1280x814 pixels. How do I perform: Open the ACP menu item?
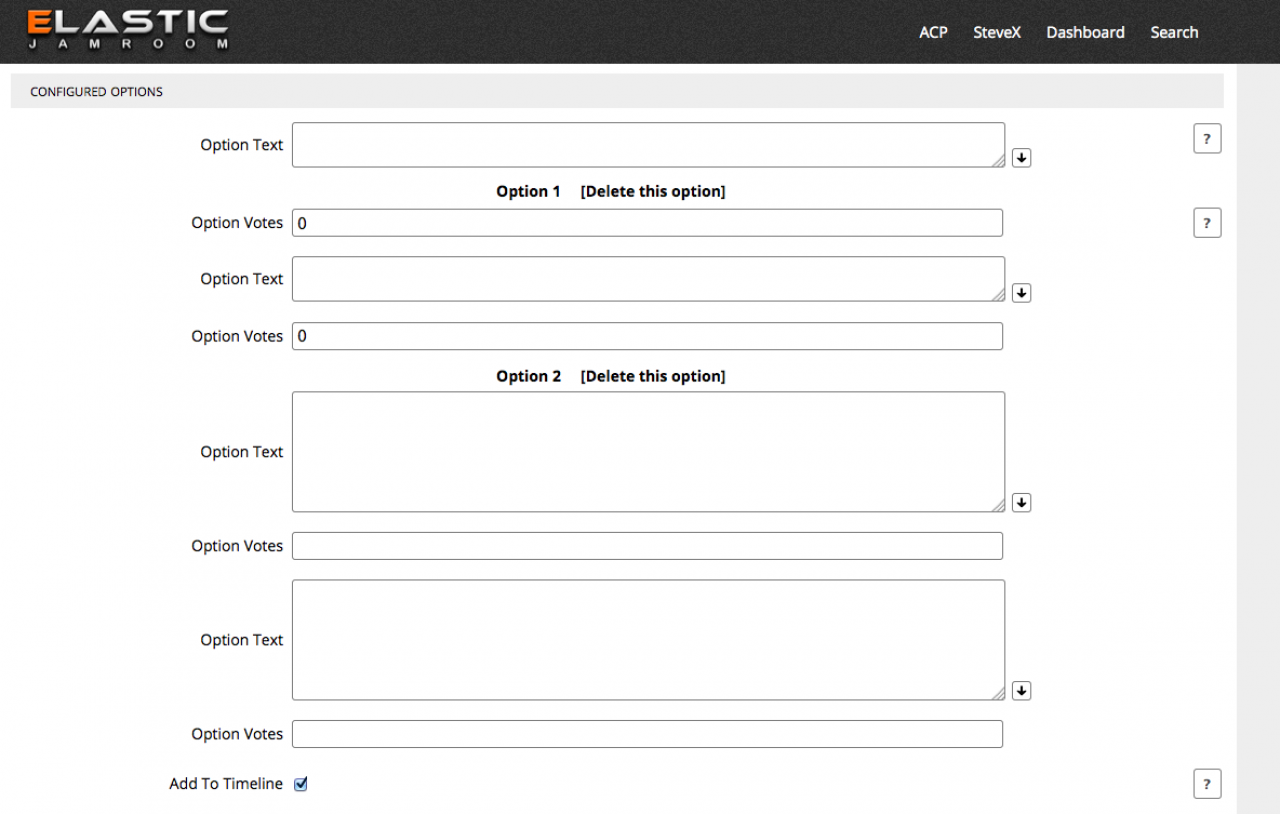click(933, 32)
